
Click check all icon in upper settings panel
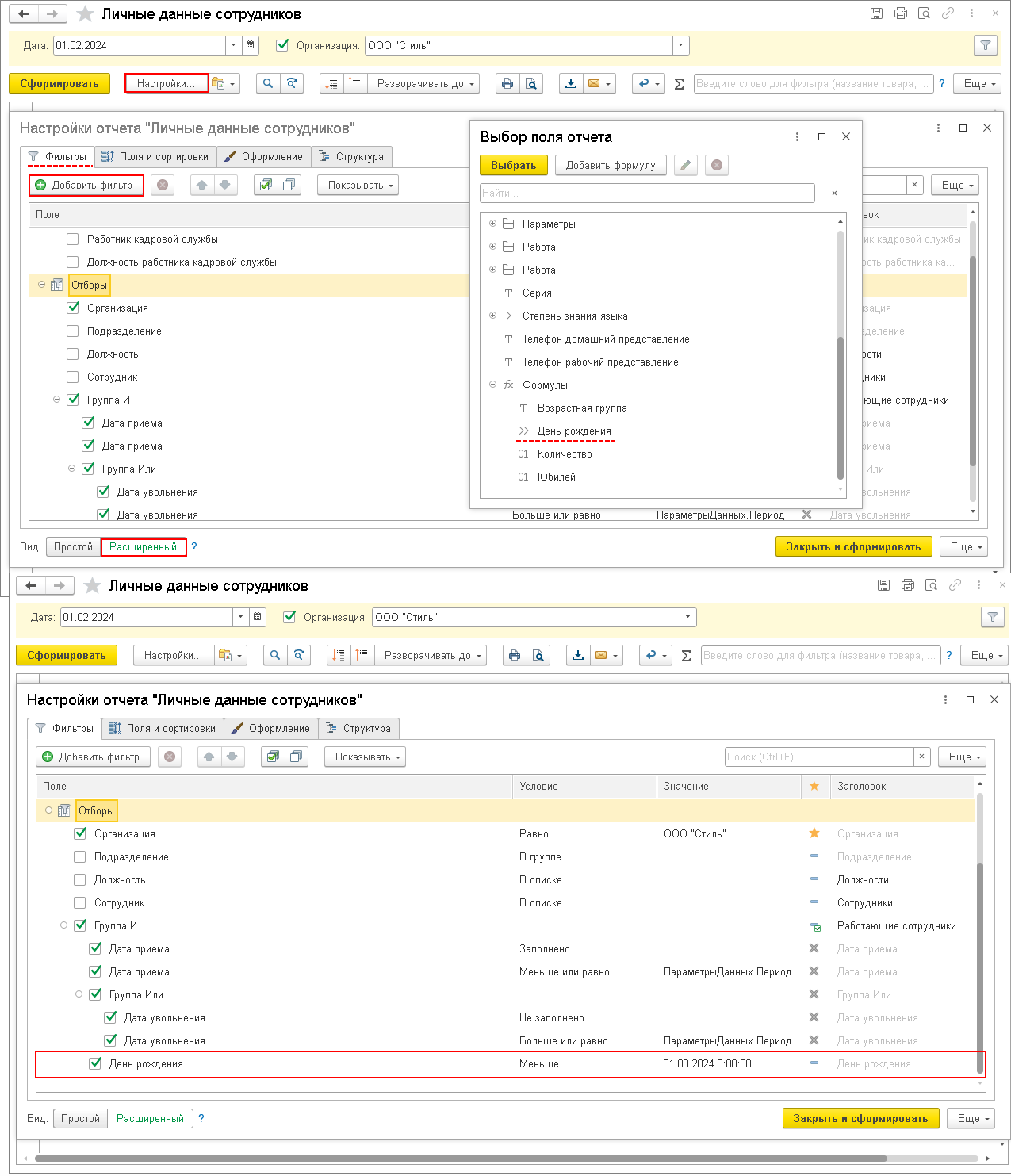tap(266, 185)
